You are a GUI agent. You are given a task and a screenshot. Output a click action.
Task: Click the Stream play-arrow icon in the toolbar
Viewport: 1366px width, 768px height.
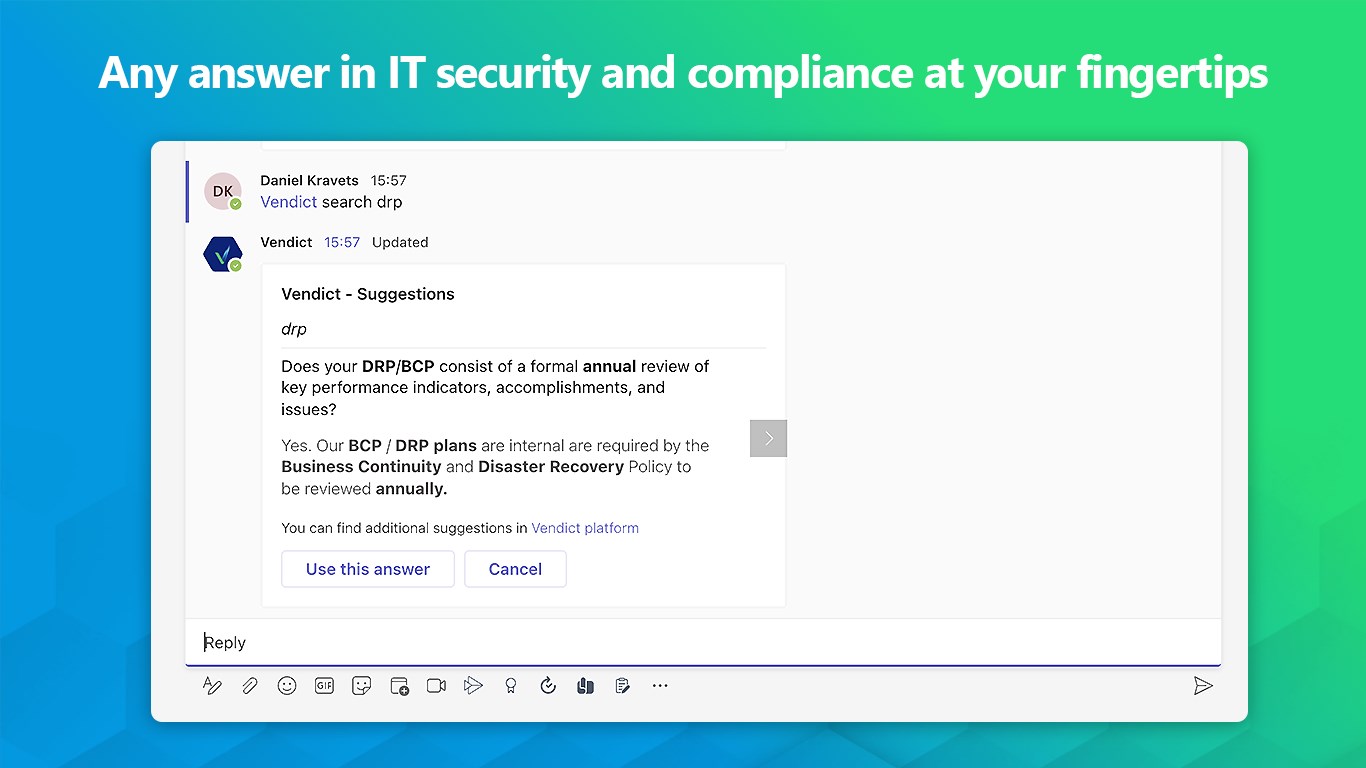pyautogui.click(x=473, y=686)
